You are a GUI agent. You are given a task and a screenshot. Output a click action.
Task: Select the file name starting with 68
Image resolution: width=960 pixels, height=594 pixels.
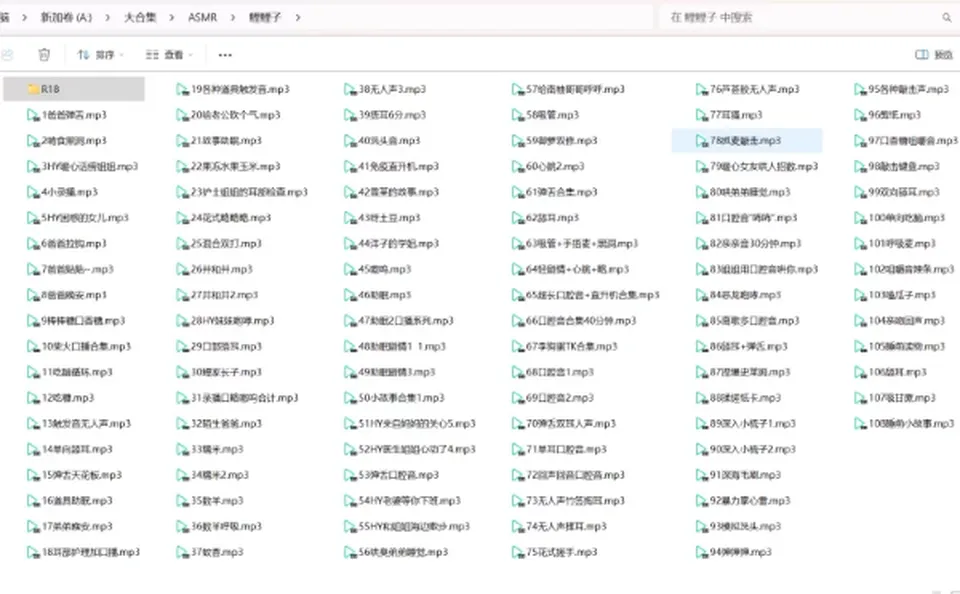pos(560,372)
